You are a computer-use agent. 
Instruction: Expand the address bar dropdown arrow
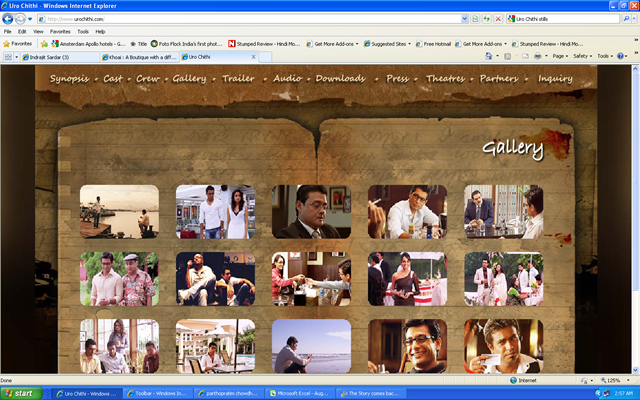pyautogui.click(x=464, y=19)
